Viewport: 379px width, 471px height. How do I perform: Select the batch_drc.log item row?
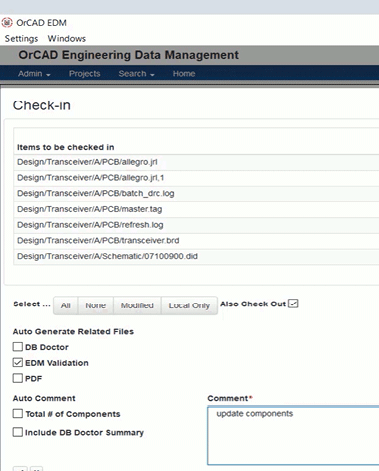point(196,194)
